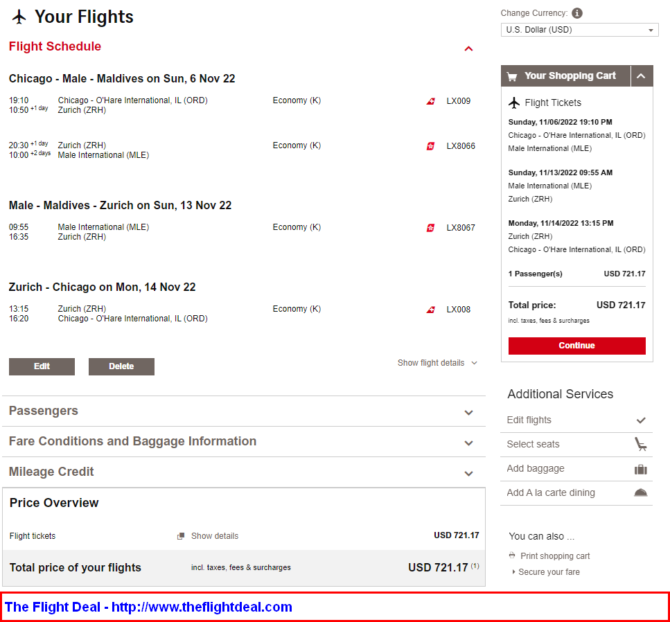The image size is (670, 622).
Task: Click Economy (K) in the LX009 row
Action: [297, 100]
